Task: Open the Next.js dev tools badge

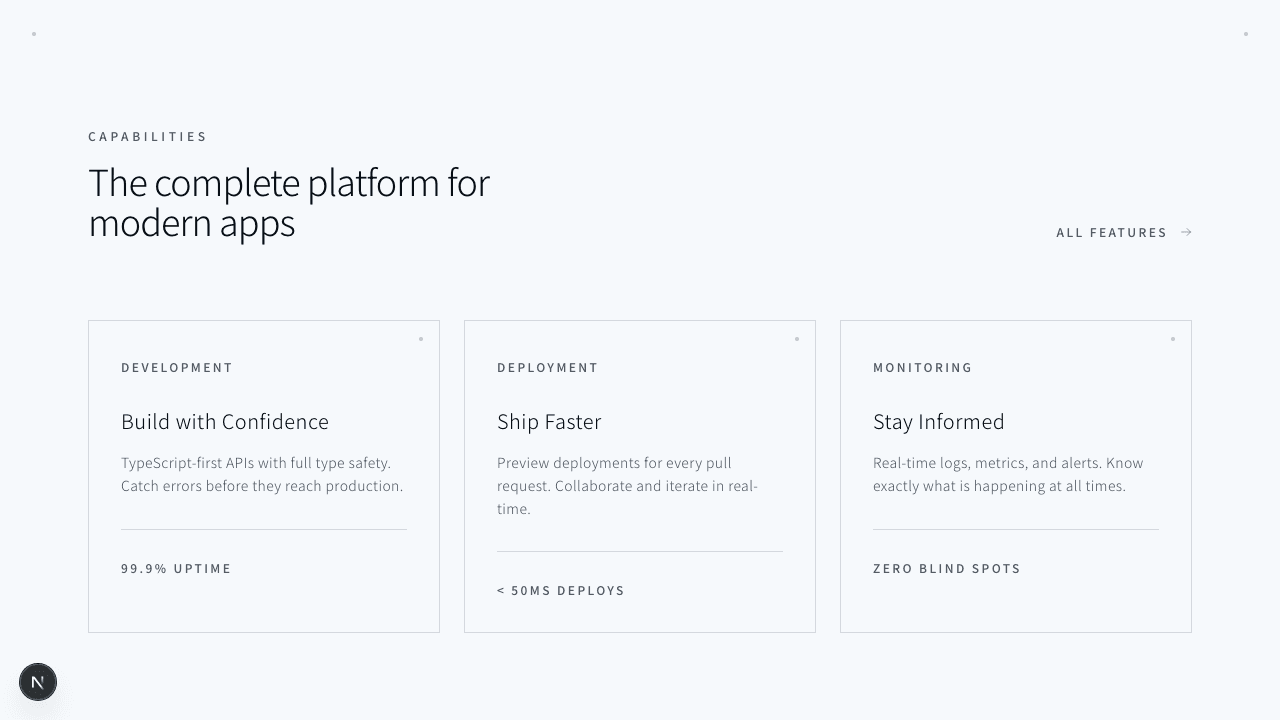Action: (x=38, y=682)
